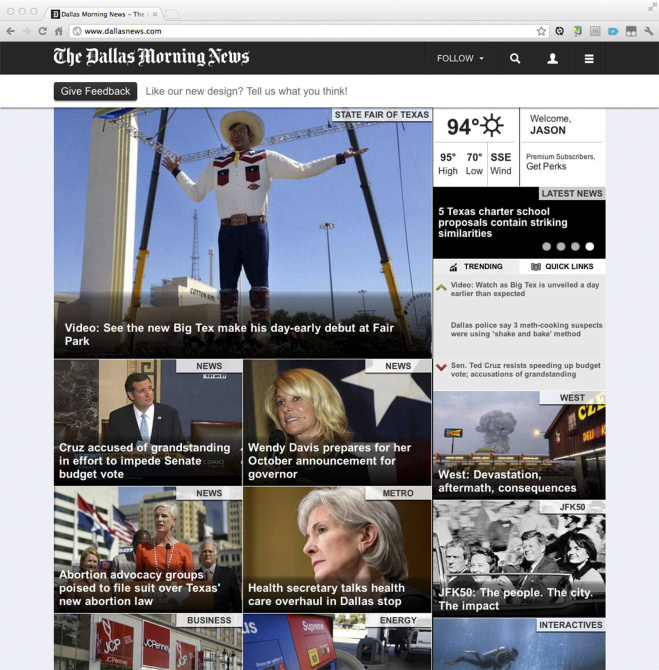Open the Big Tex unveiled trending video link
Image resolution: width=659 pixels, height=670 pixels.
[525, 289]
